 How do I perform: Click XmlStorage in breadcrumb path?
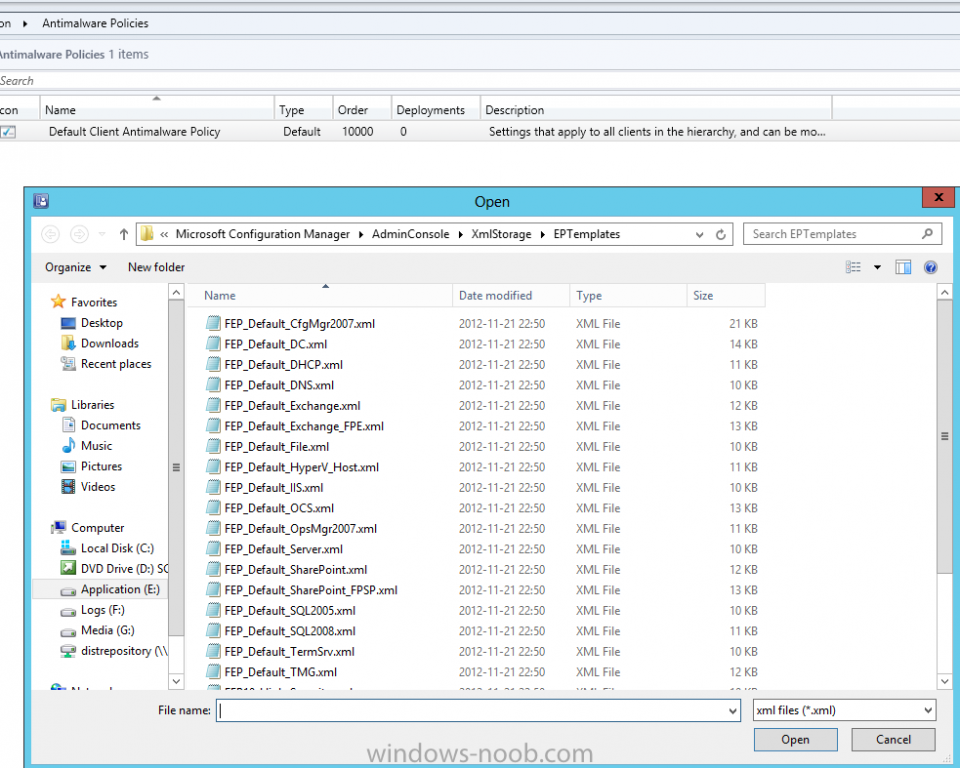(x=501, y=234)
